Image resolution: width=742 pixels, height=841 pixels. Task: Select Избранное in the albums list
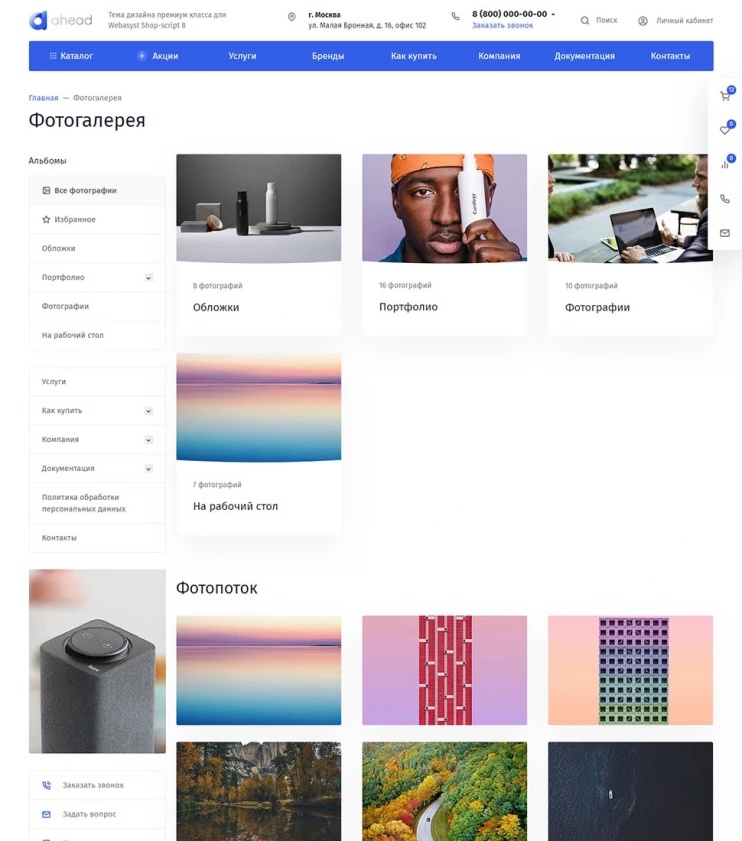pyautogui.click(x=75, y=220)
